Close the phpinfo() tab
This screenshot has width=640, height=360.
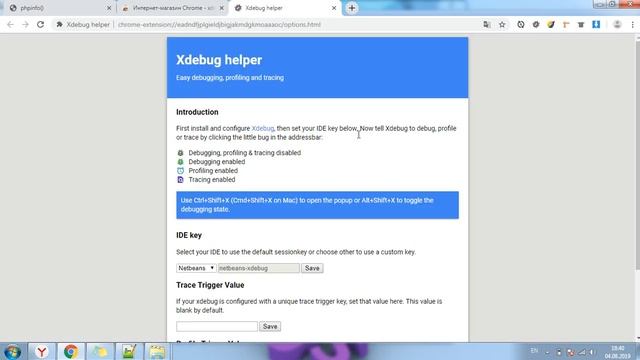pos(109,8)
